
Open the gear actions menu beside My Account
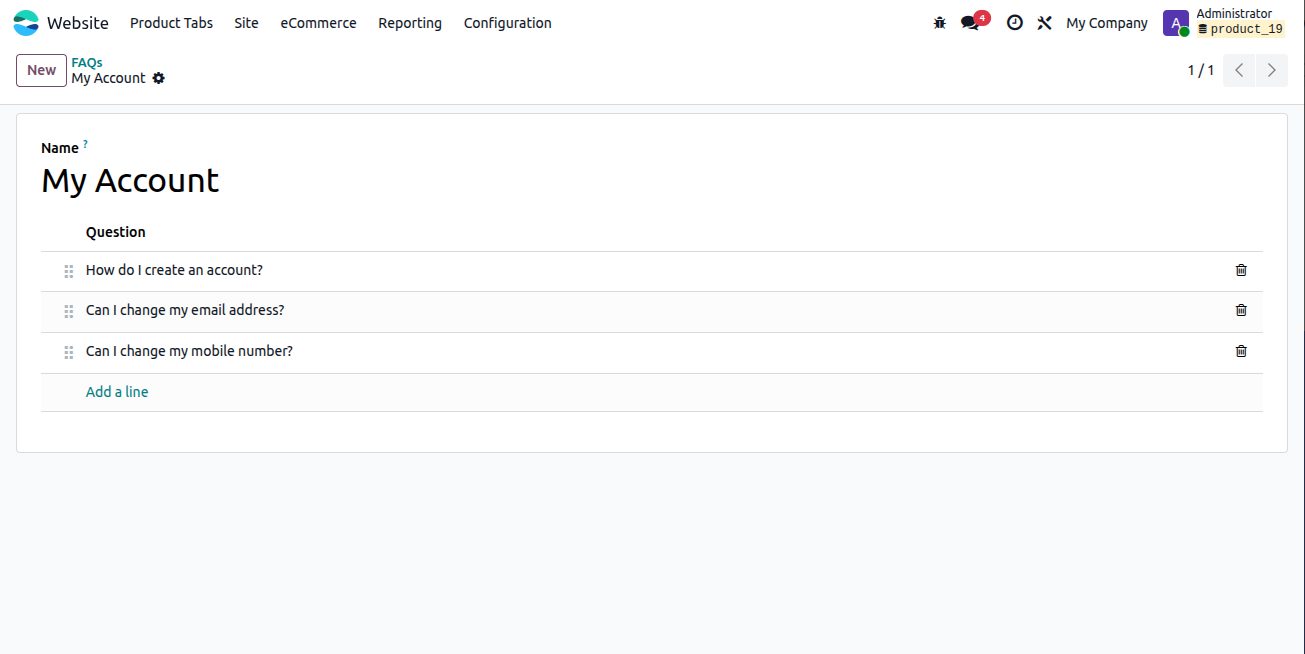[x=158, y=78]
